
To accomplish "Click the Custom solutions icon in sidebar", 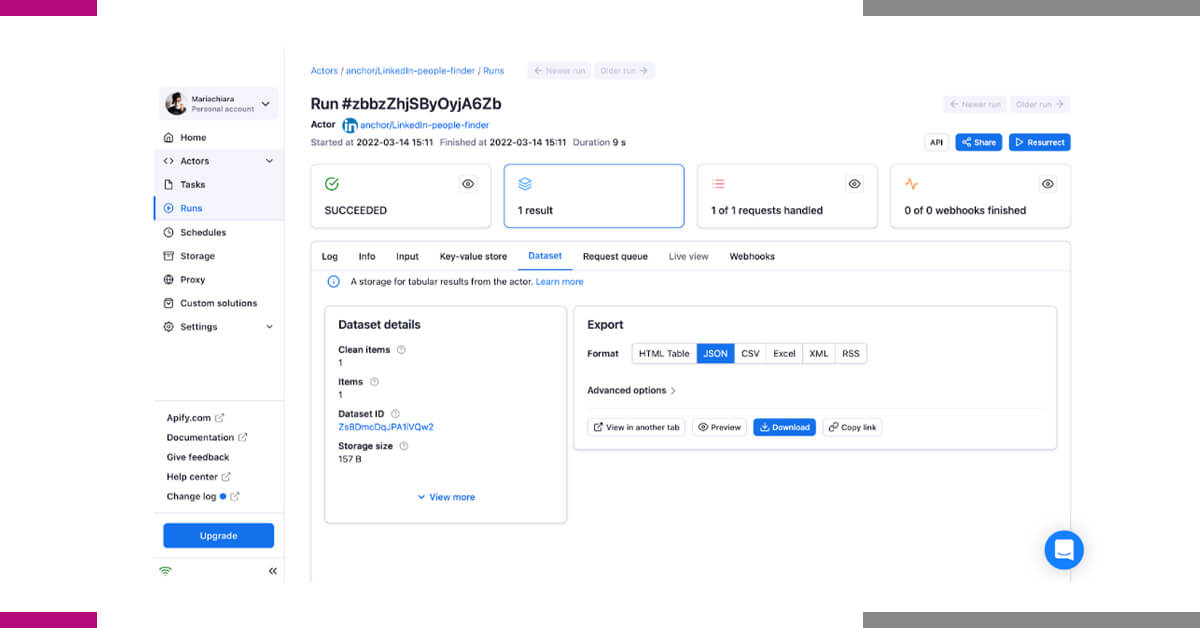I will [168, 304].
